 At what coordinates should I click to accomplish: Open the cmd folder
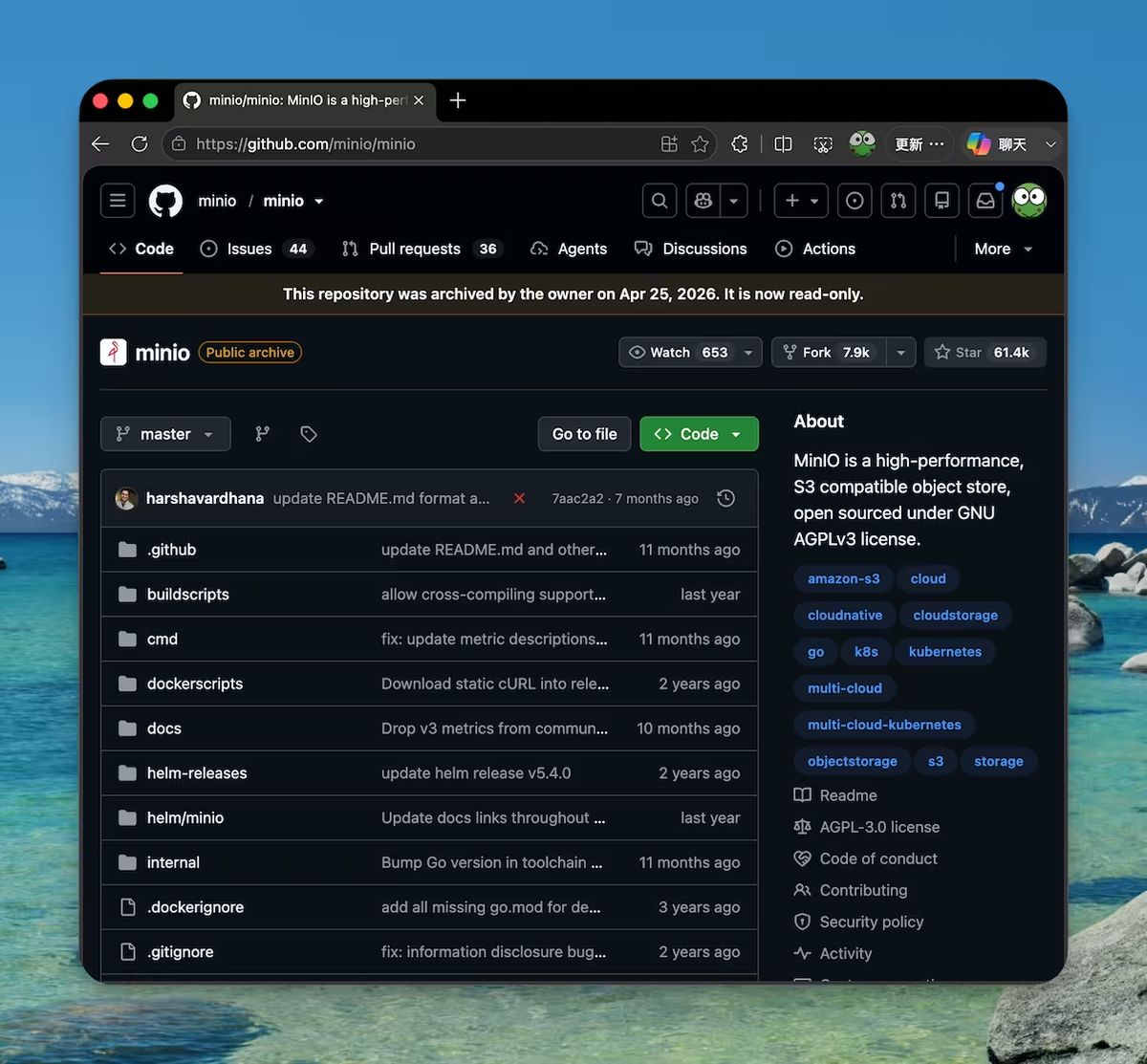(x=162, y=640)
